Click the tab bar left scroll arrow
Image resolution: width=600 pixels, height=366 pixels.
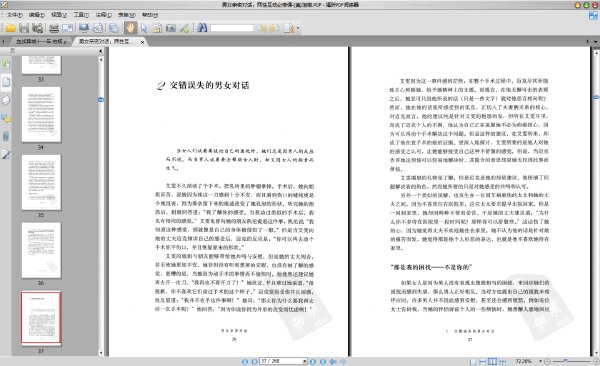[x=3, y=41]
